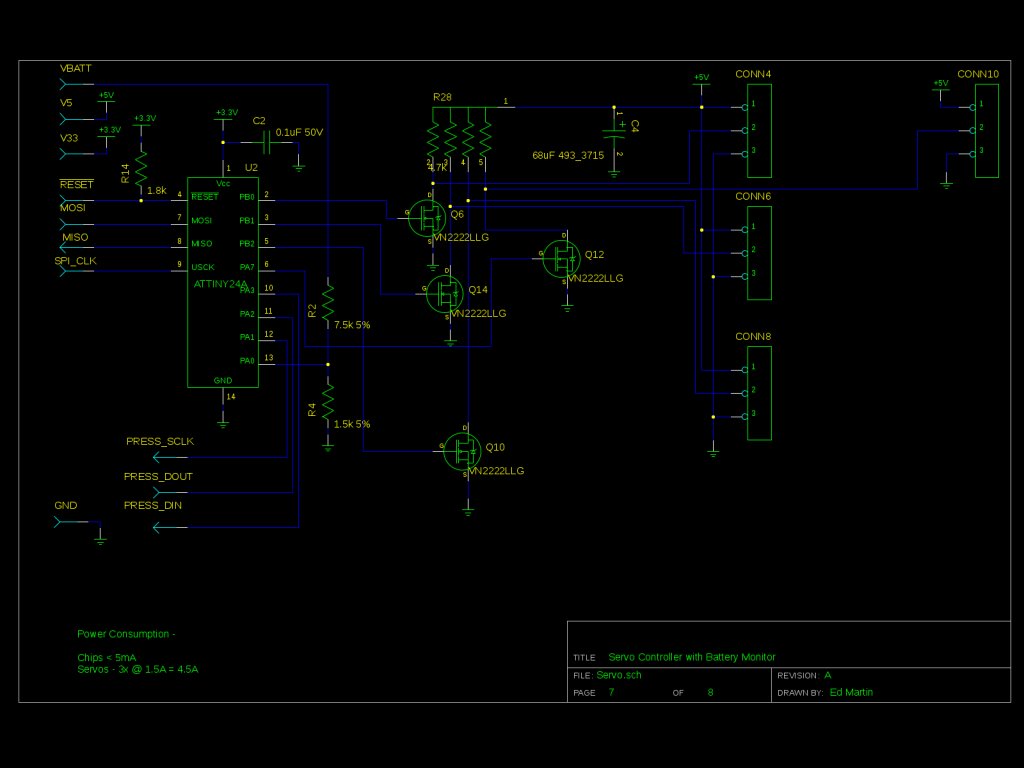This screenshot has width=1024, height=768.
Task: Select the ATTINY24A chip label
Action: [x=221, y=284]
